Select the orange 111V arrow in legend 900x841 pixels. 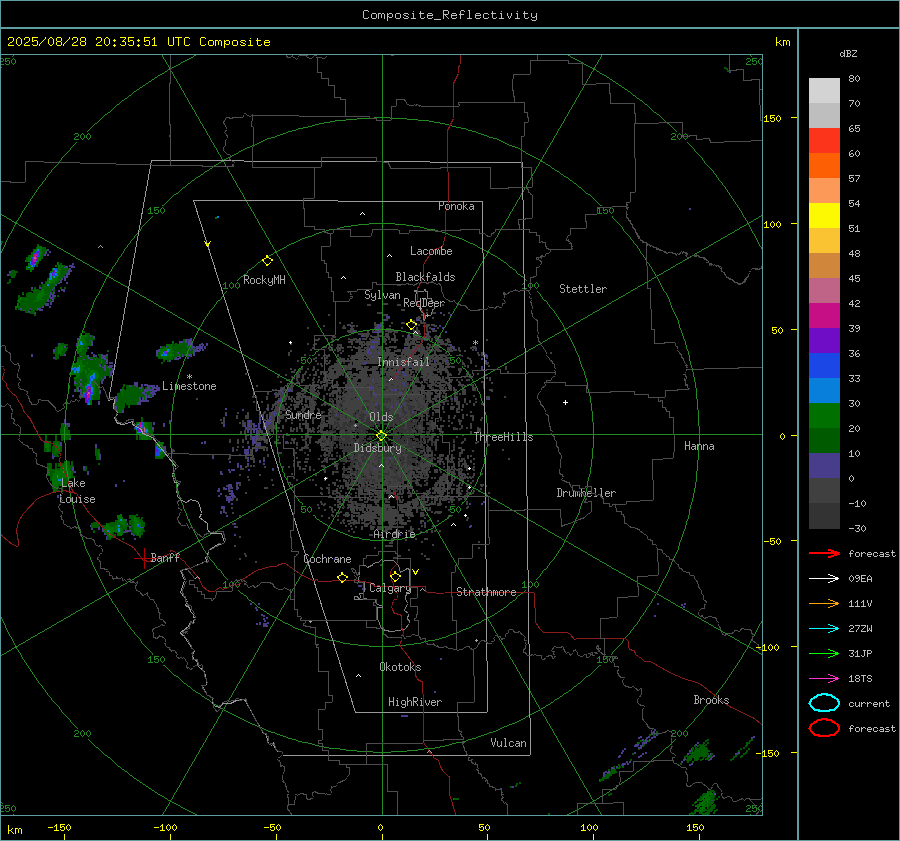point(824,603)
